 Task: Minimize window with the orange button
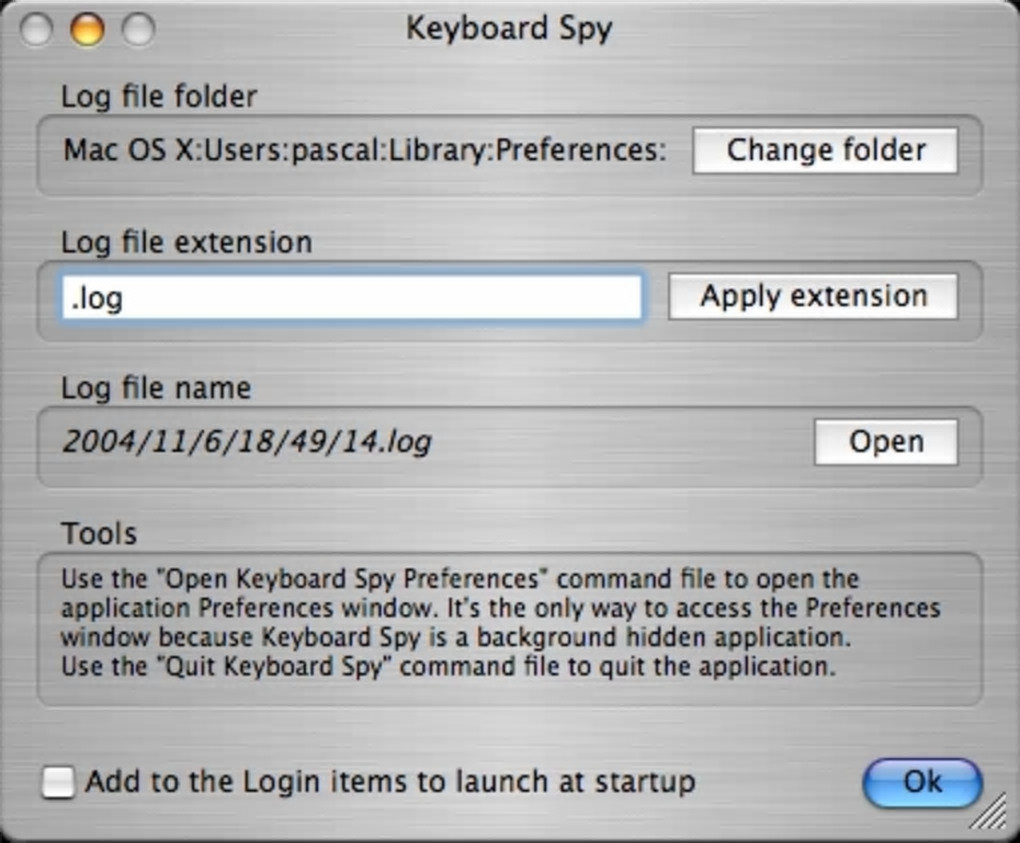coord(87,29)
